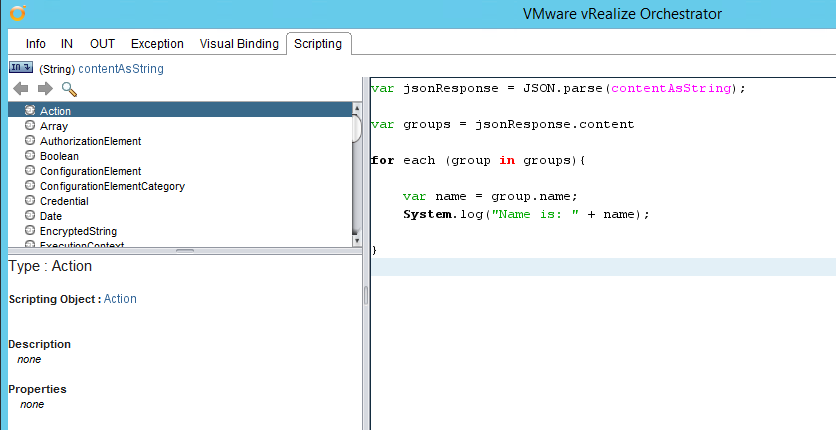This screenshot has height=430, width=836.
Task: Click the 'for each' loop line
Action: (x=478, y=160)
